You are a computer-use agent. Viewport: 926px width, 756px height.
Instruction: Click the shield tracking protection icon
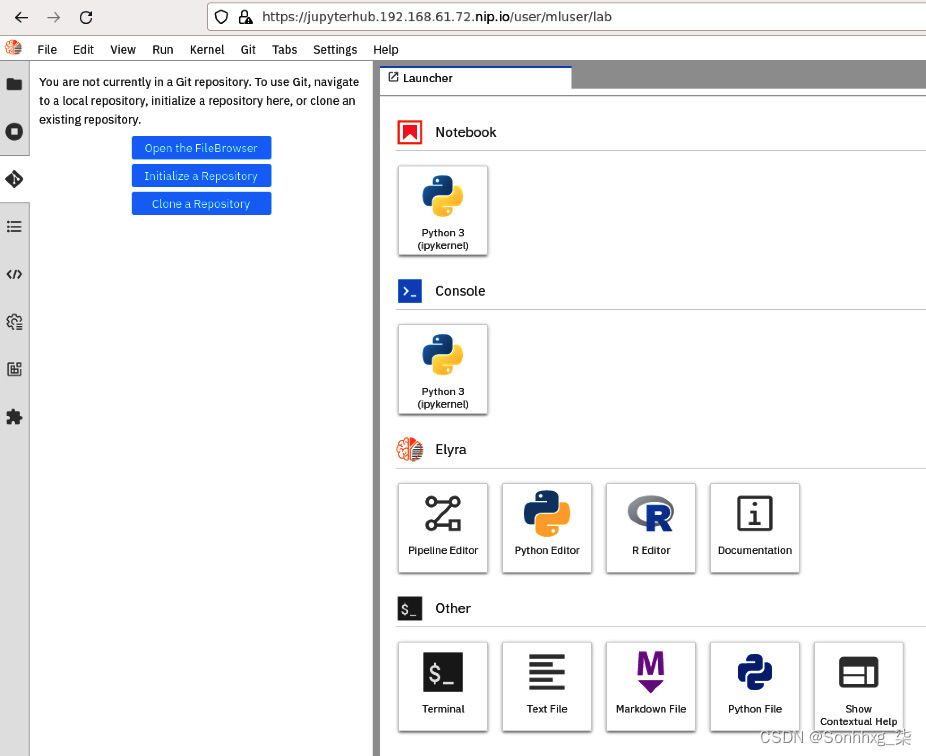(x=221, y=17)
